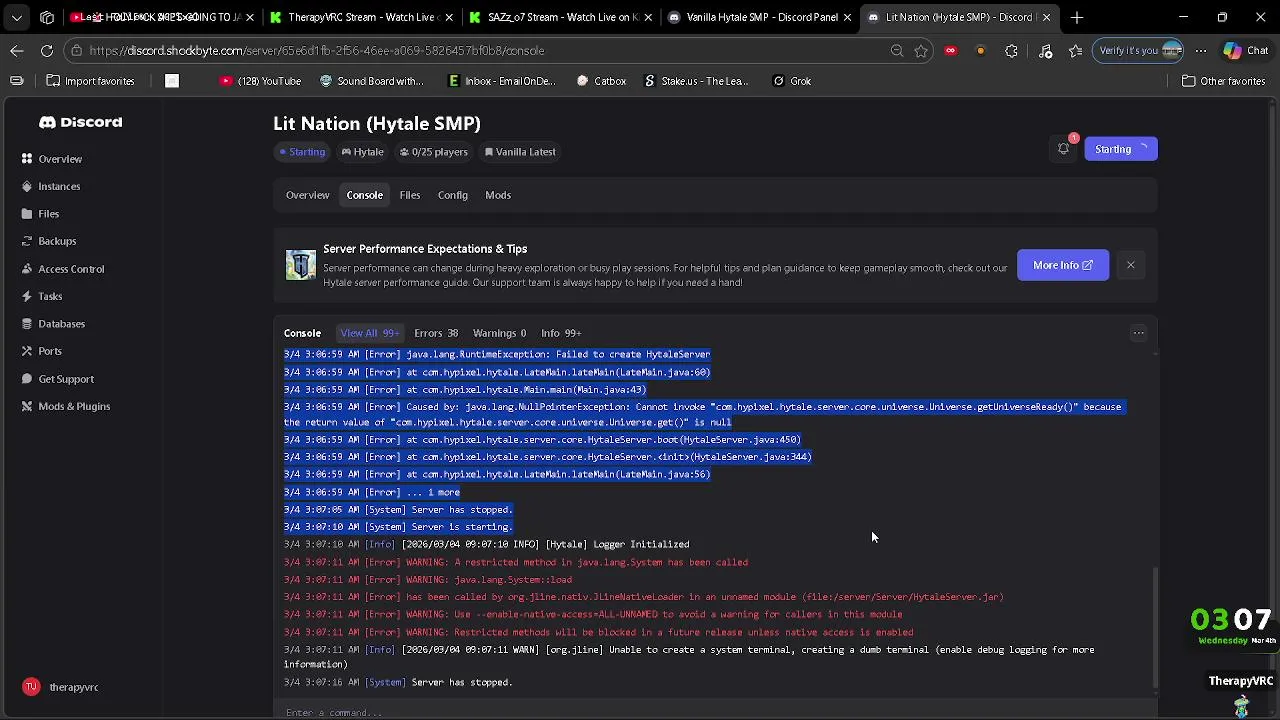Image resolution: width=1280 pixels, height=720 pixels.
Task: Click the console command input field
Action: click(x=700, y=712)
